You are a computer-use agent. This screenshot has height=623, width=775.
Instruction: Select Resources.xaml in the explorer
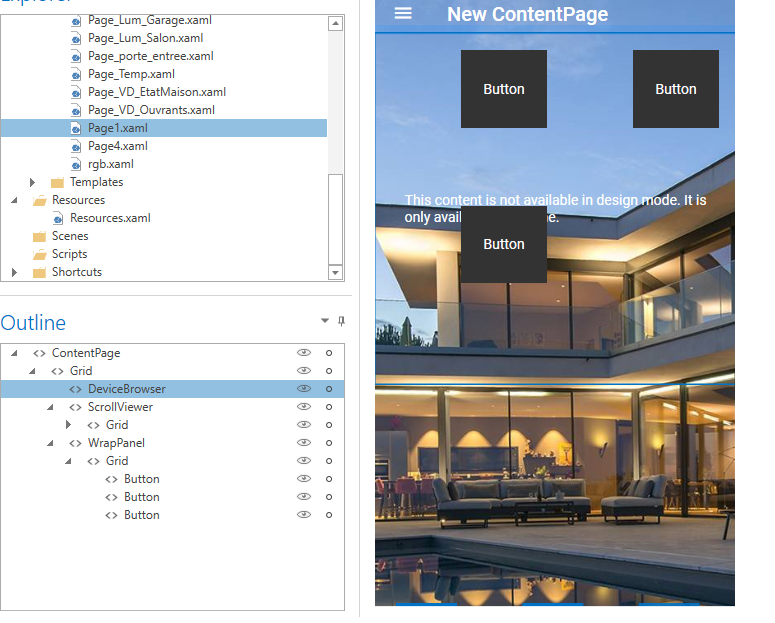[110, 218]
